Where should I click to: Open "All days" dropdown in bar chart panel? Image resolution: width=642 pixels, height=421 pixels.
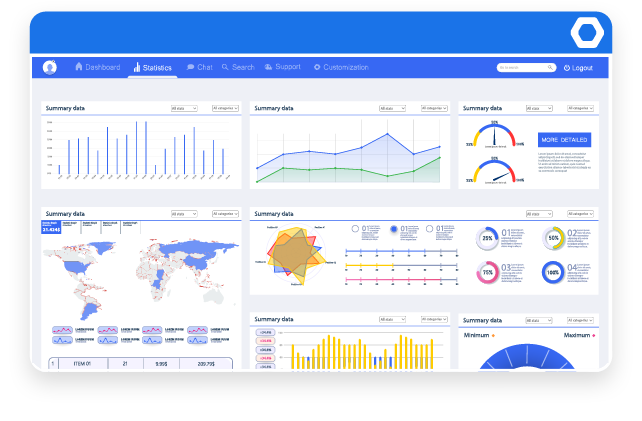[184, 107]
